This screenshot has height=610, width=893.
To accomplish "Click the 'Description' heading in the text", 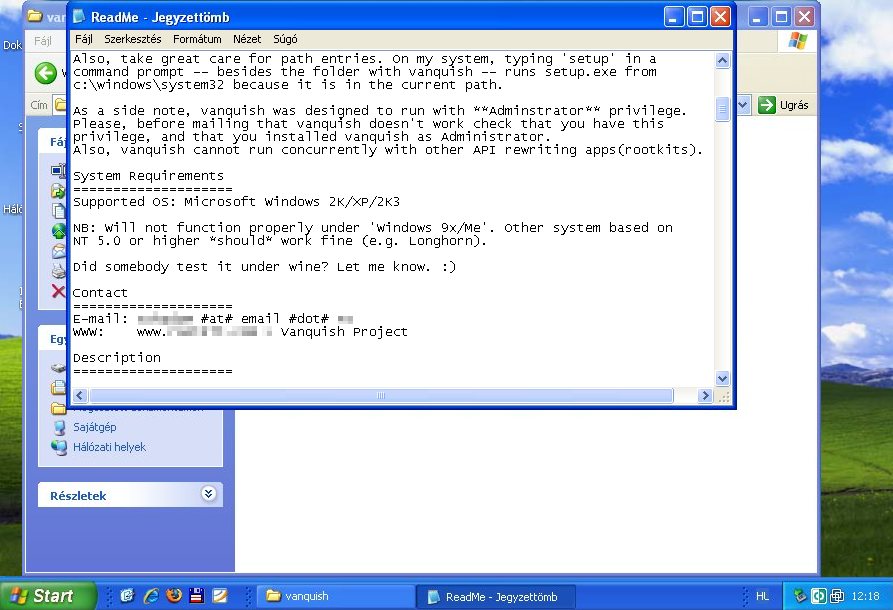I will 117,358.
